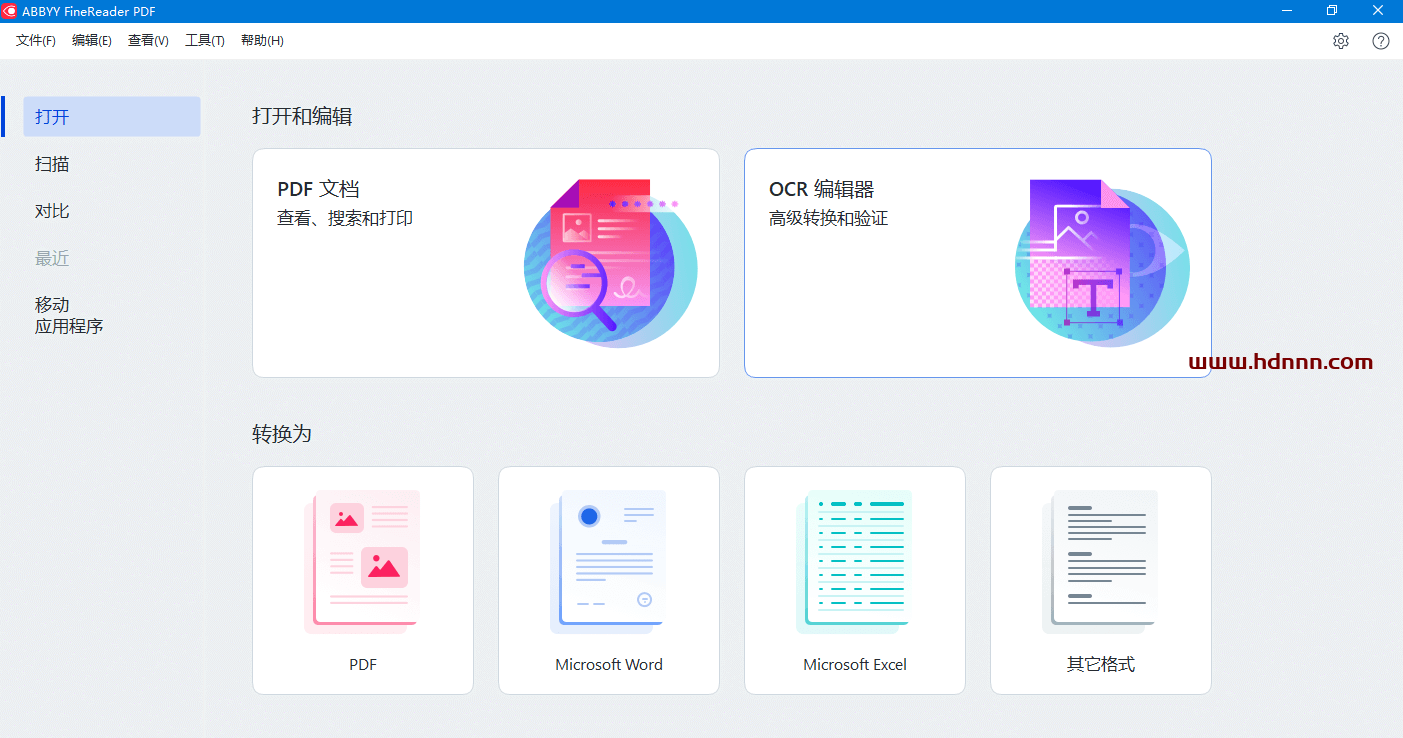Open the 帮助(H) menu
Screen dimensions: 1403x738
click(262, 41)
